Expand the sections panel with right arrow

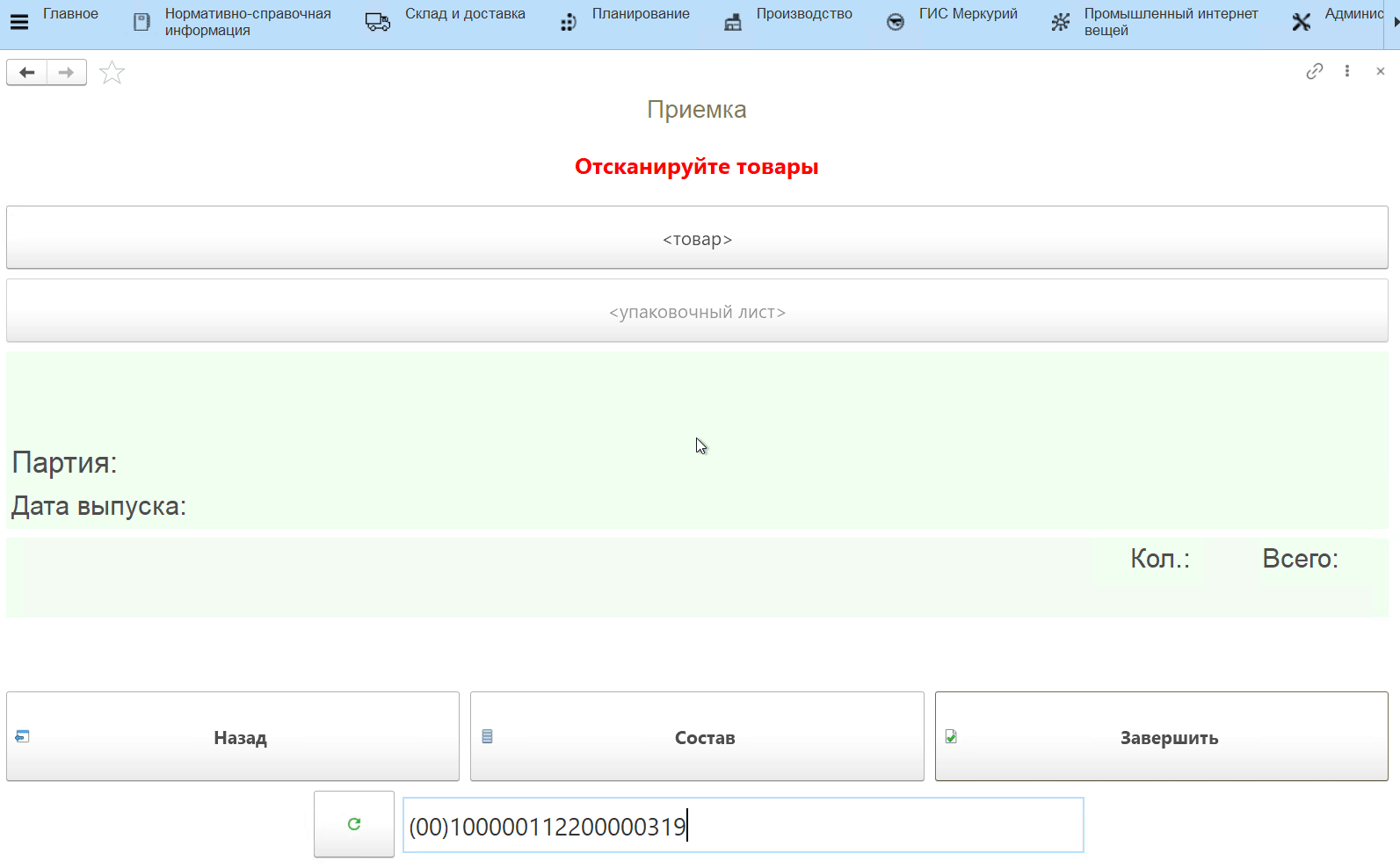click(x=1395, y=22)
